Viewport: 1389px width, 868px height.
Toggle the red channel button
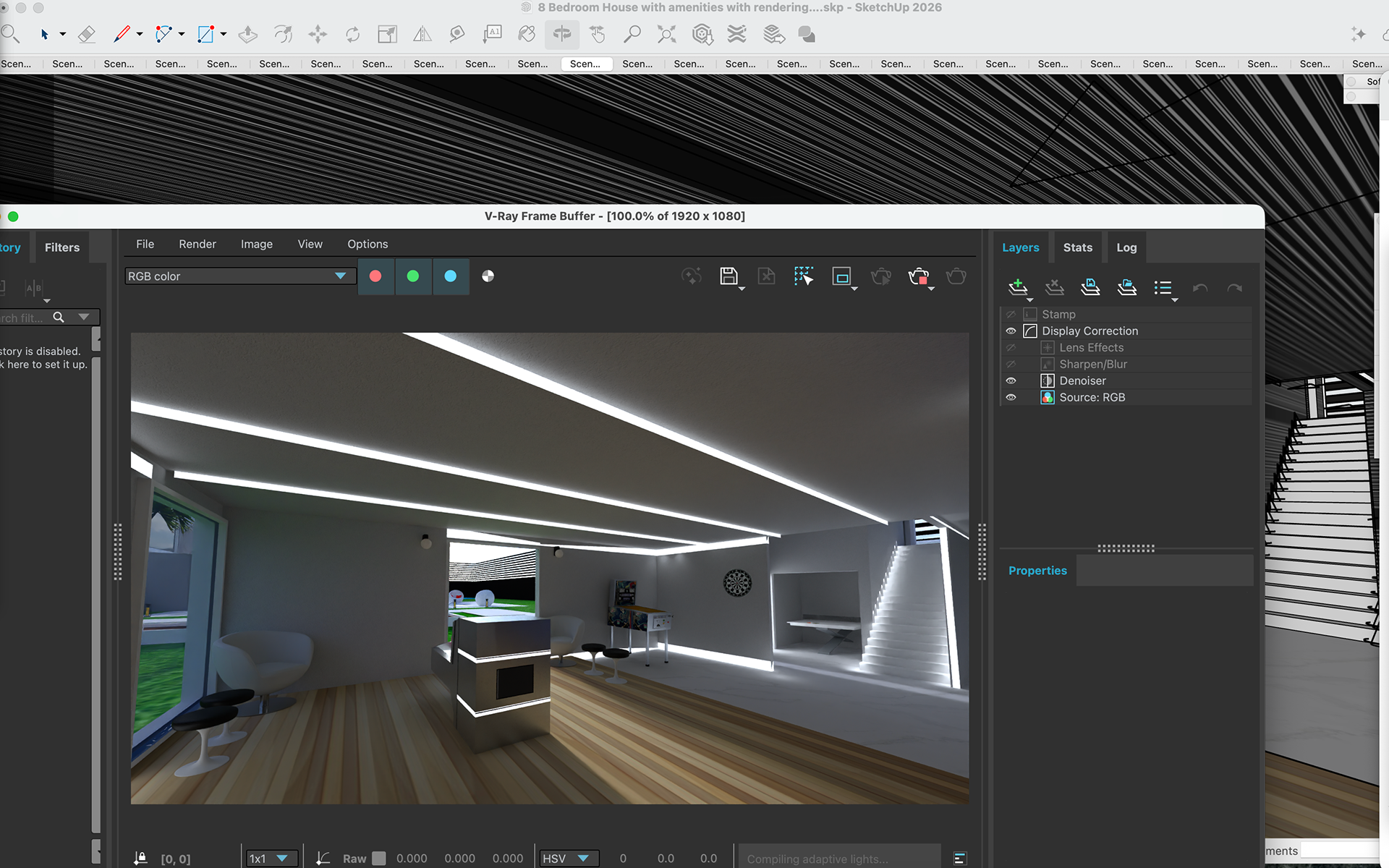click(x=375, y=276)
